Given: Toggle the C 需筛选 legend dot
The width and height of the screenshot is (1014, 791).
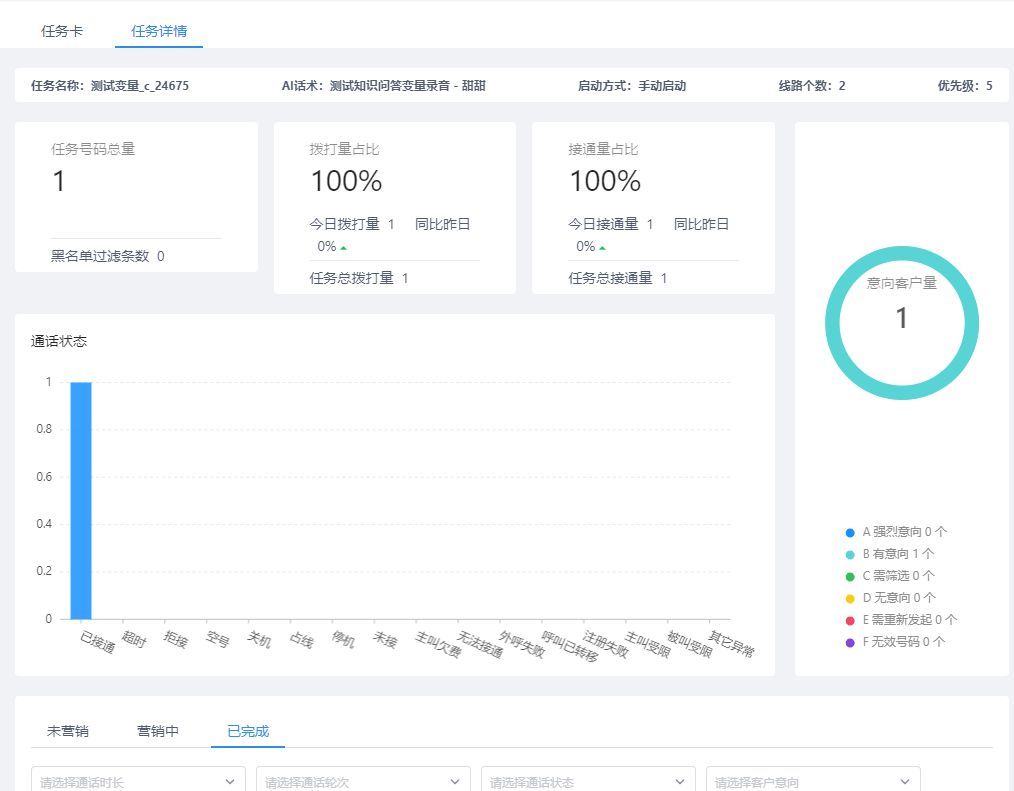Looking at the screenshot, I should coord(850,577).
